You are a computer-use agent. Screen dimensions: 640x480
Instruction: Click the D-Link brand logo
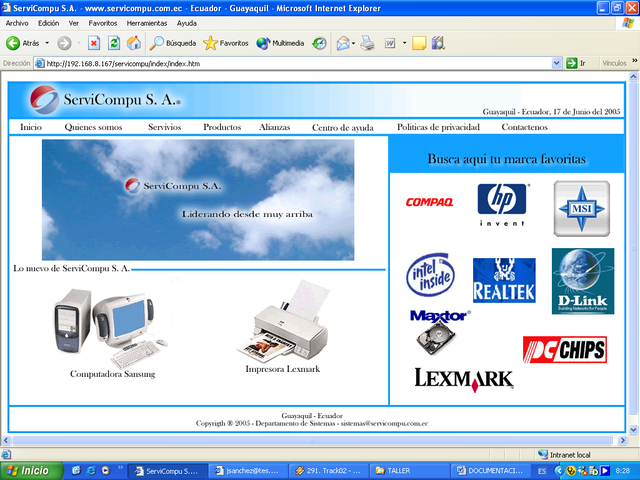(x=583, y=281)
